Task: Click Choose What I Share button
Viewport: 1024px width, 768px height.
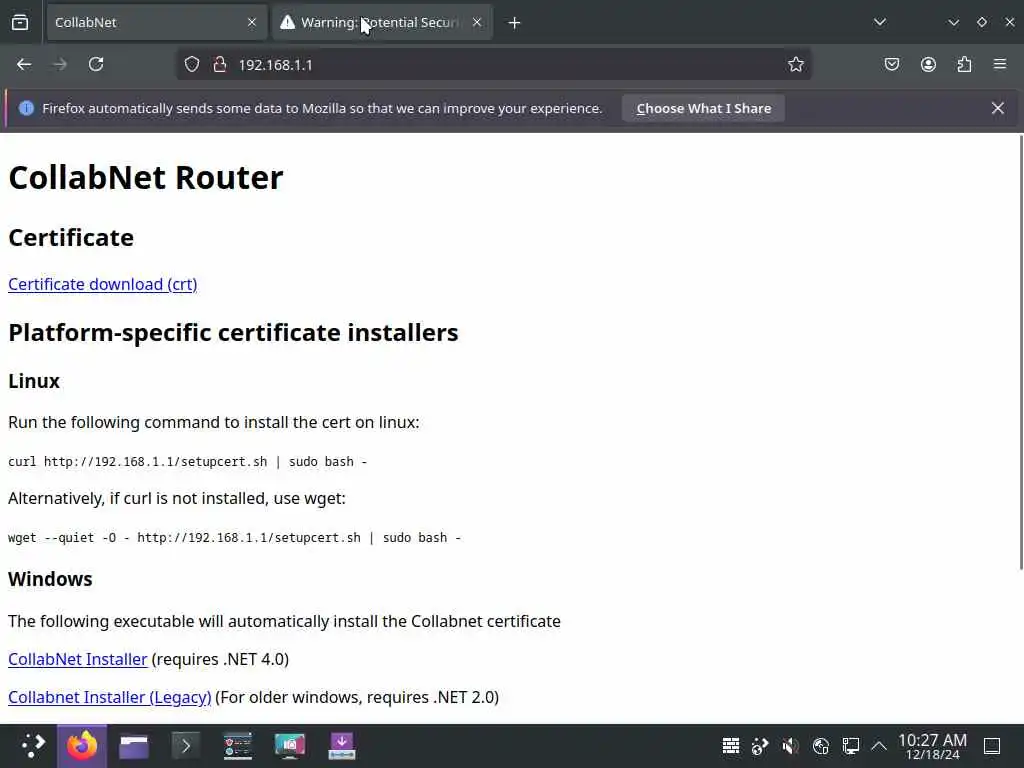Action: 703,108
